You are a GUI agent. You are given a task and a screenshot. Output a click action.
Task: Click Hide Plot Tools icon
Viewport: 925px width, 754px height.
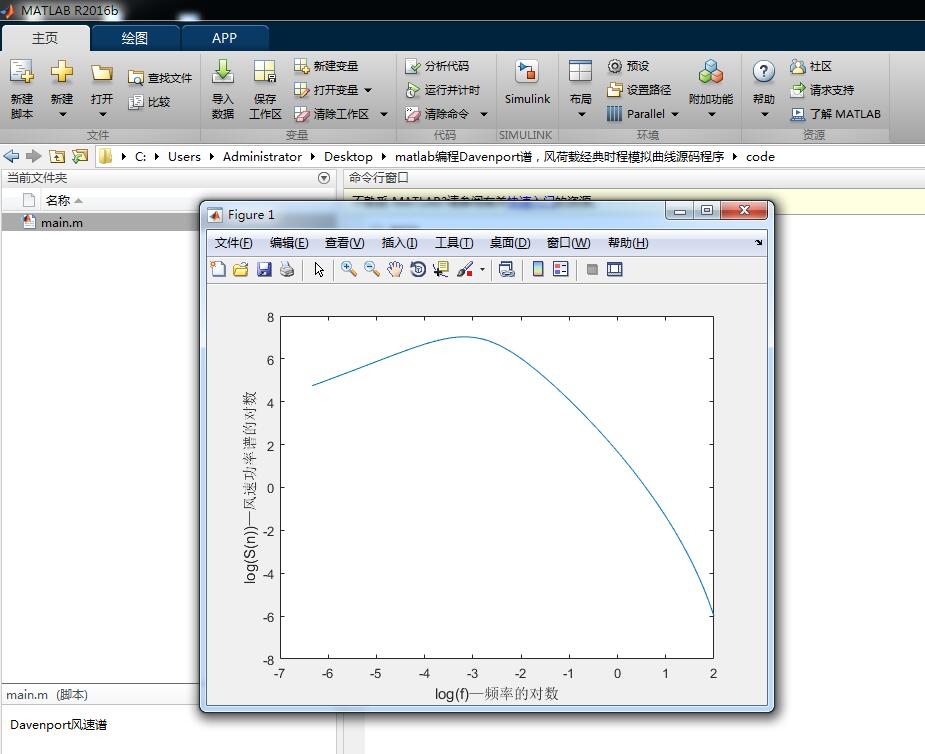tap(592, 270)
